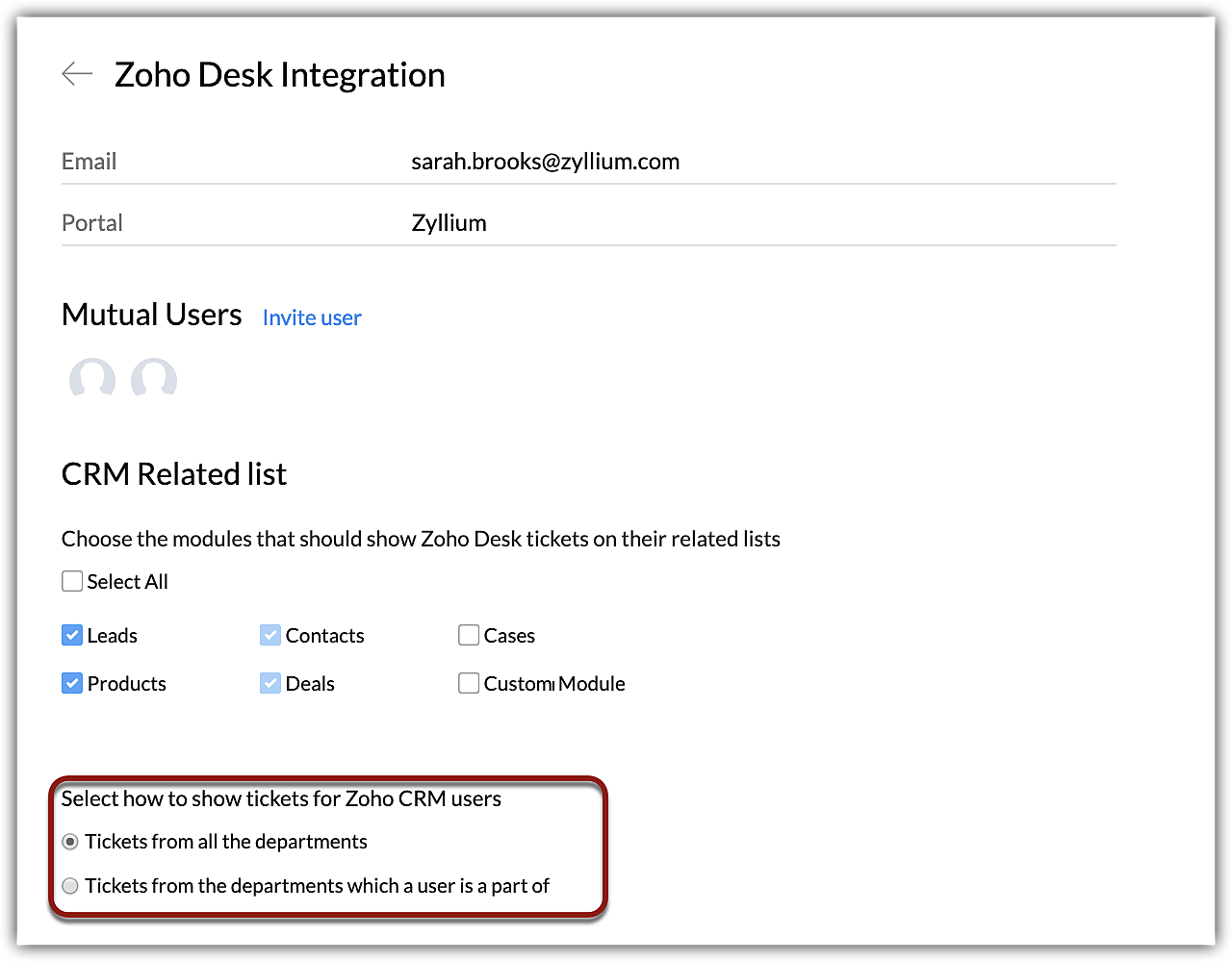
Task: Uncheck the Leads module checkbox
Action: pyautogui.click(x=72, y=635)
